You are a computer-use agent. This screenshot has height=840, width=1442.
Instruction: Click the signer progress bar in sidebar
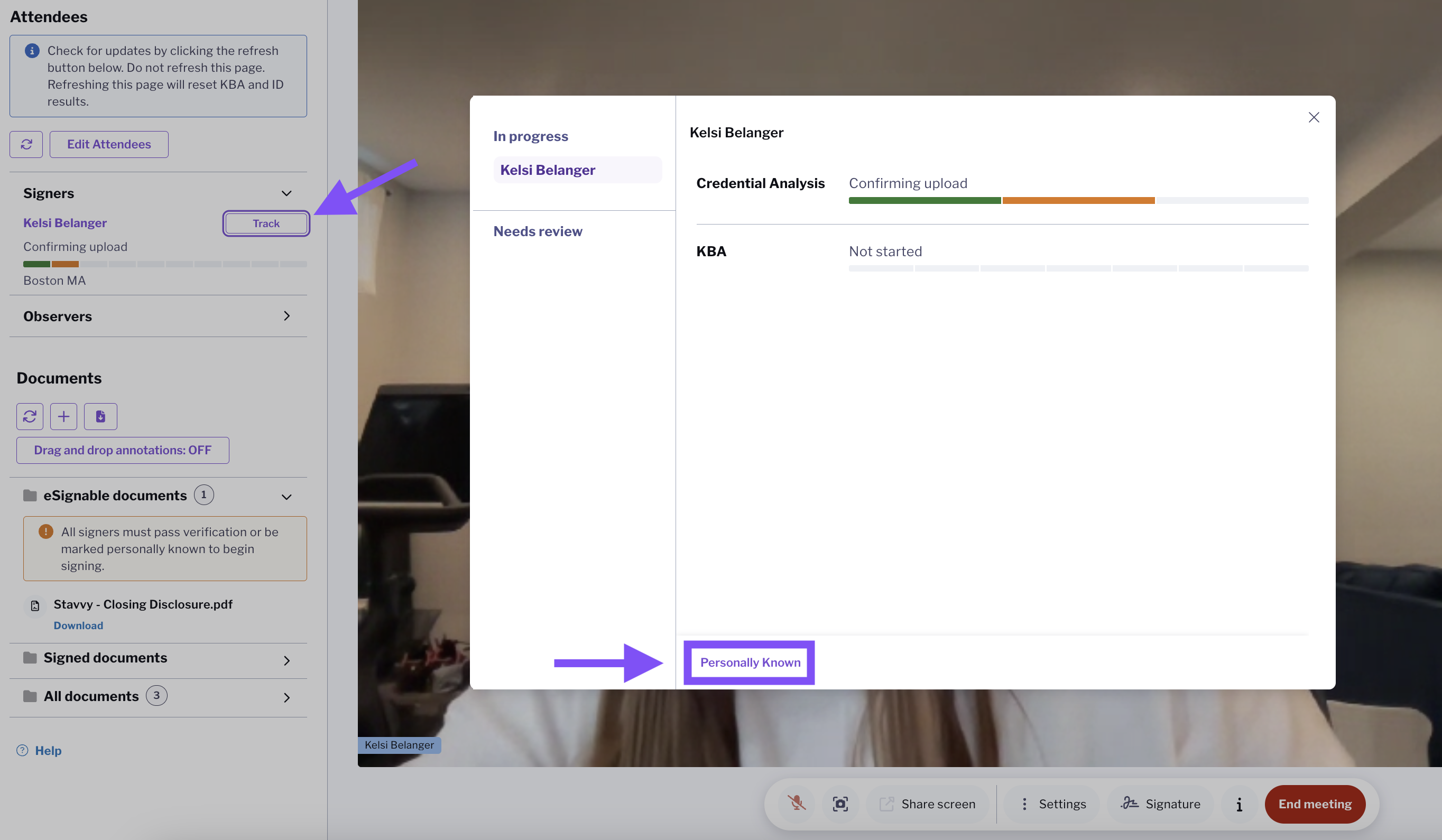pyautogui.click(x=165, y=264)
